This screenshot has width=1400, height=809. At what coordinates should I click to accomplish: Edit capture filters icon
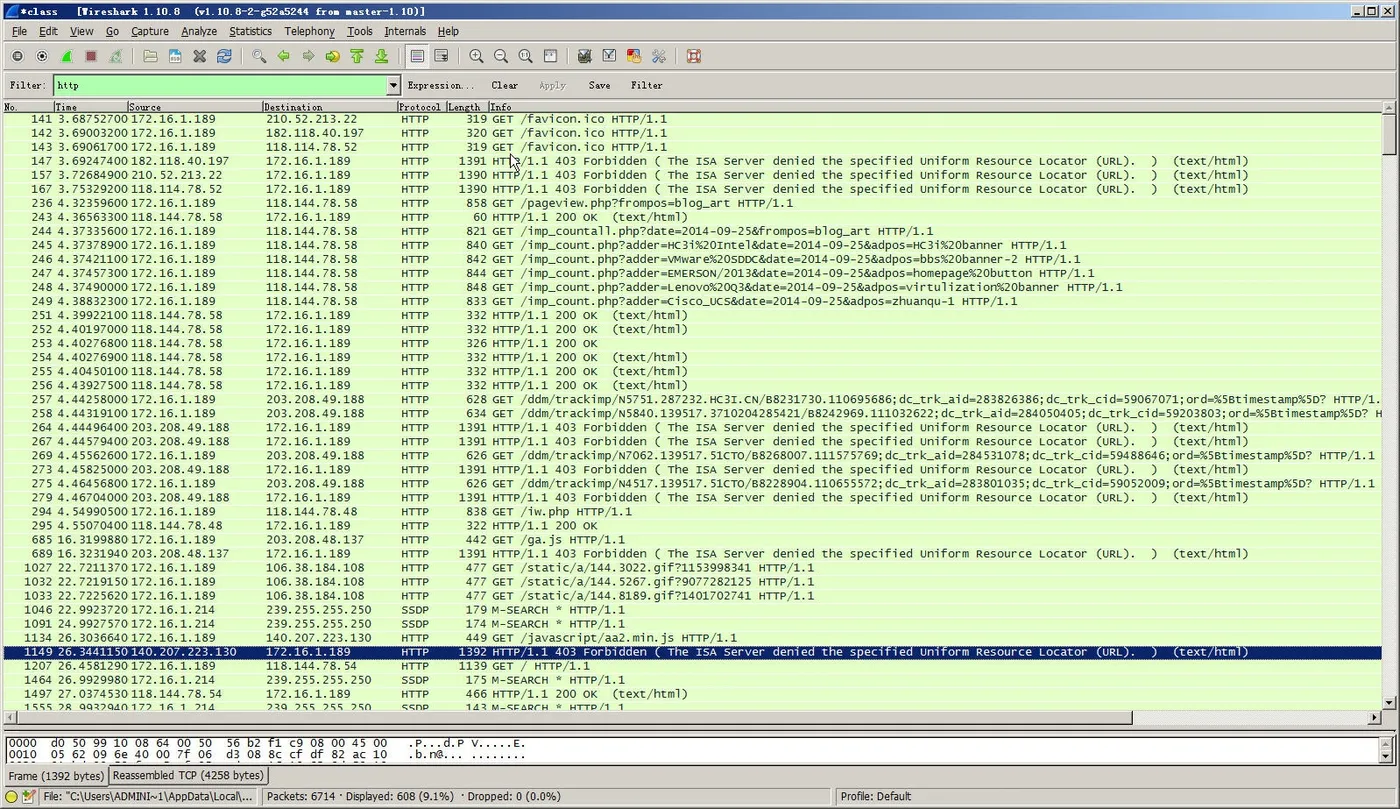tap(584, 57)
